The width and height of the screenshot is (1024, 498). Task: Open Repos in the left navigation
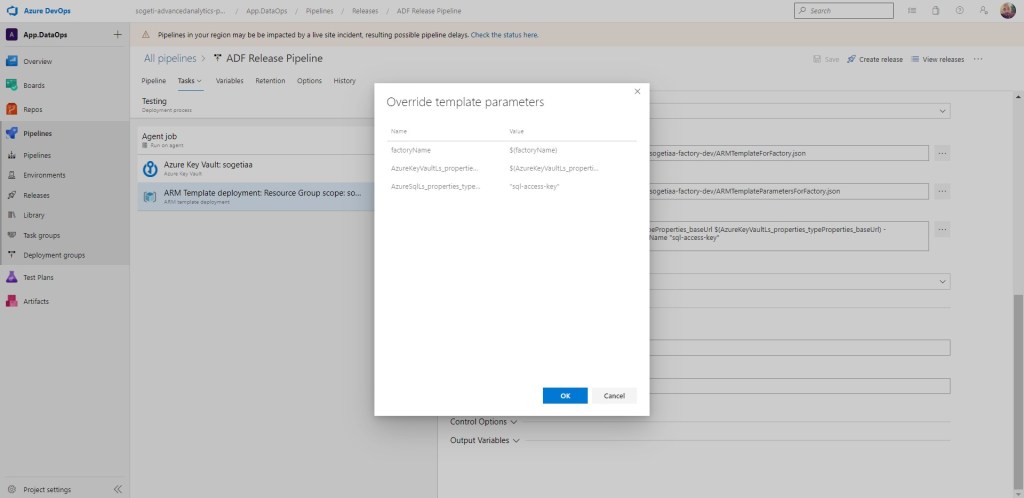tap(33, 109)
